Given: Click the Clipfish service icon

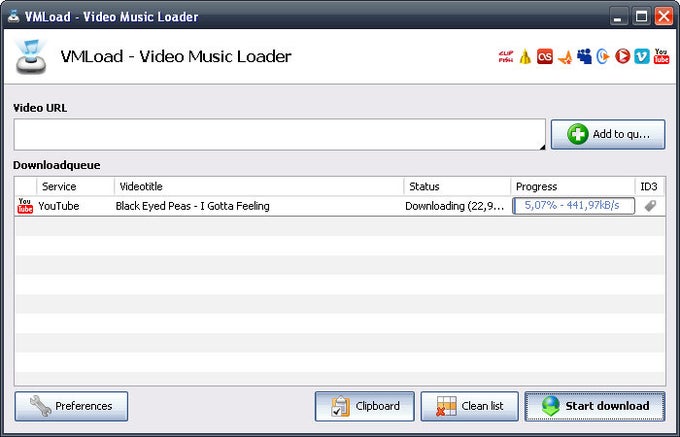Looking at the screenshot, I should (x=506, y=56).
